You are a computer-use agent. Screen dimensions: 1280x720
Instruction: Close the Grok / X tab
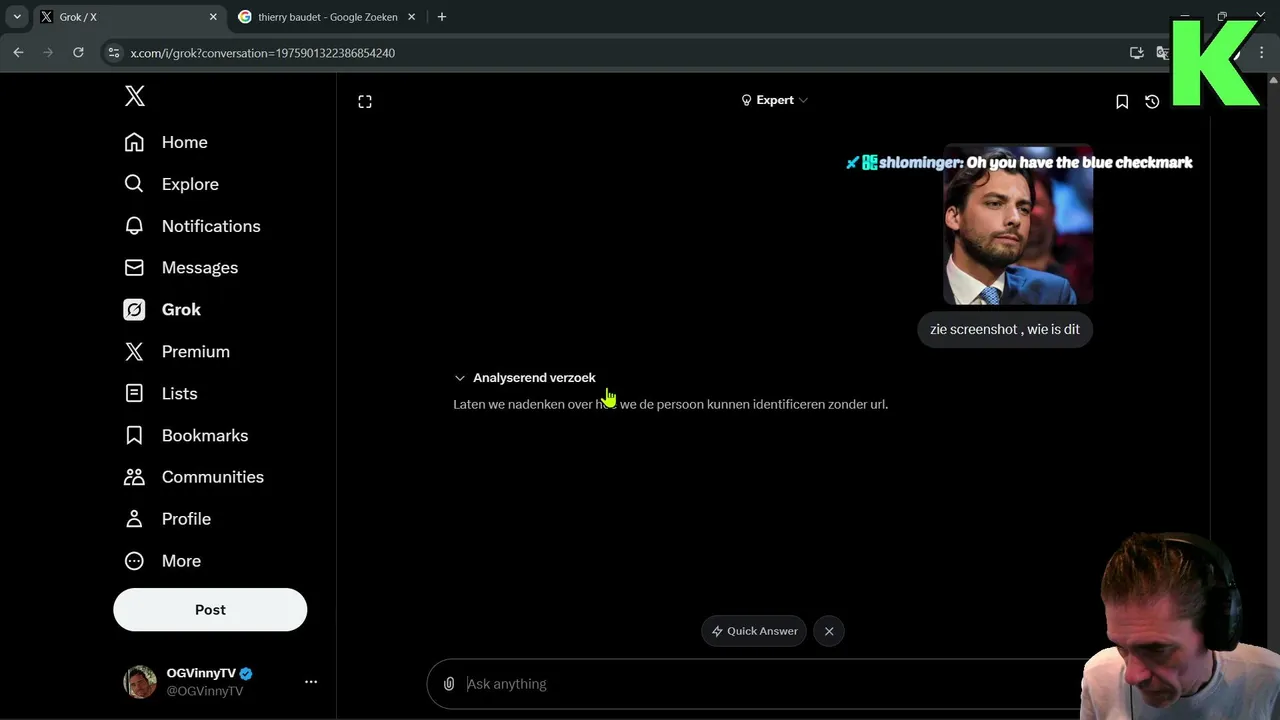213,17
